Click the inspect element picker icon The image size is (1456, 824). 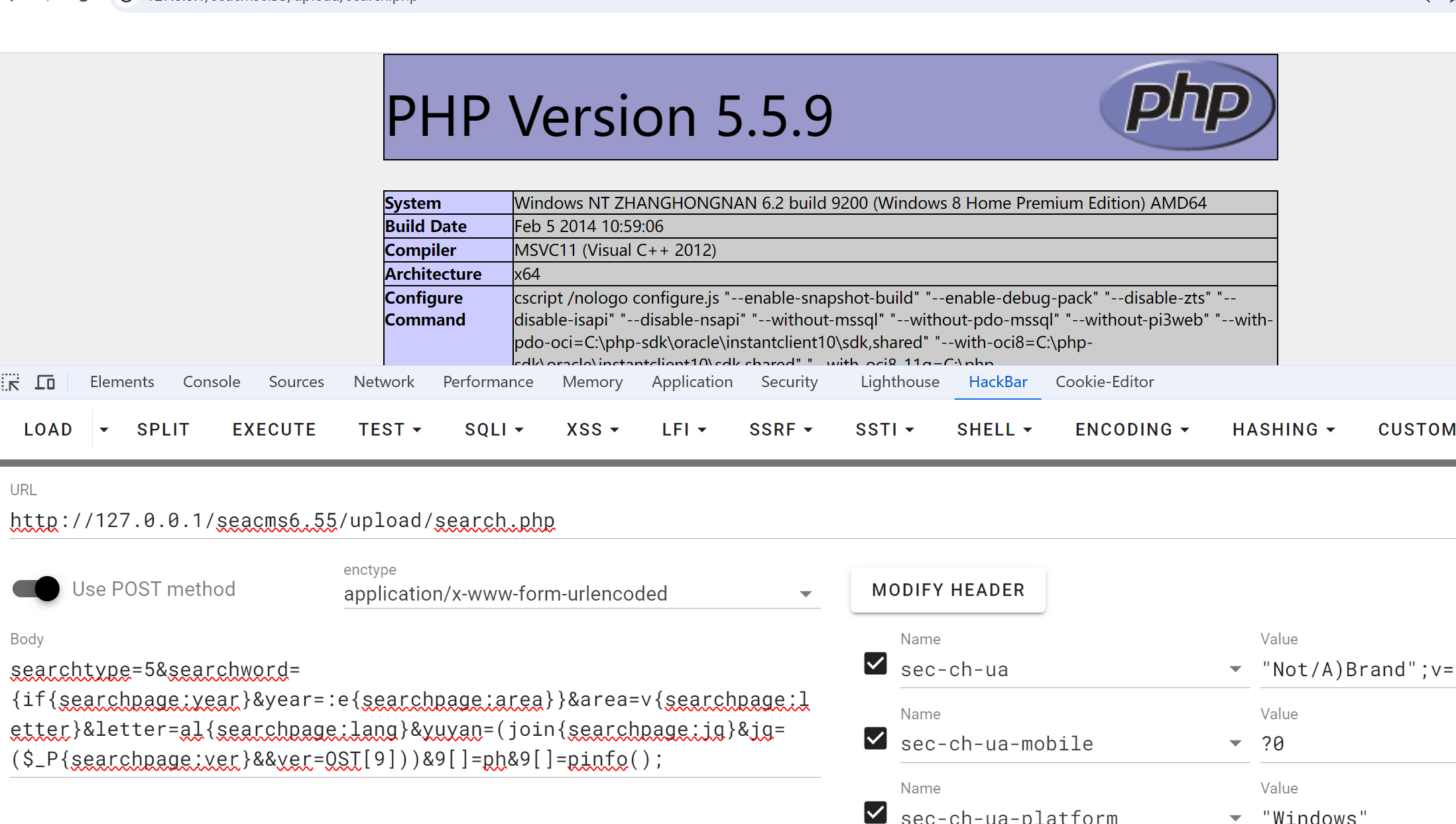coord(11,382)
